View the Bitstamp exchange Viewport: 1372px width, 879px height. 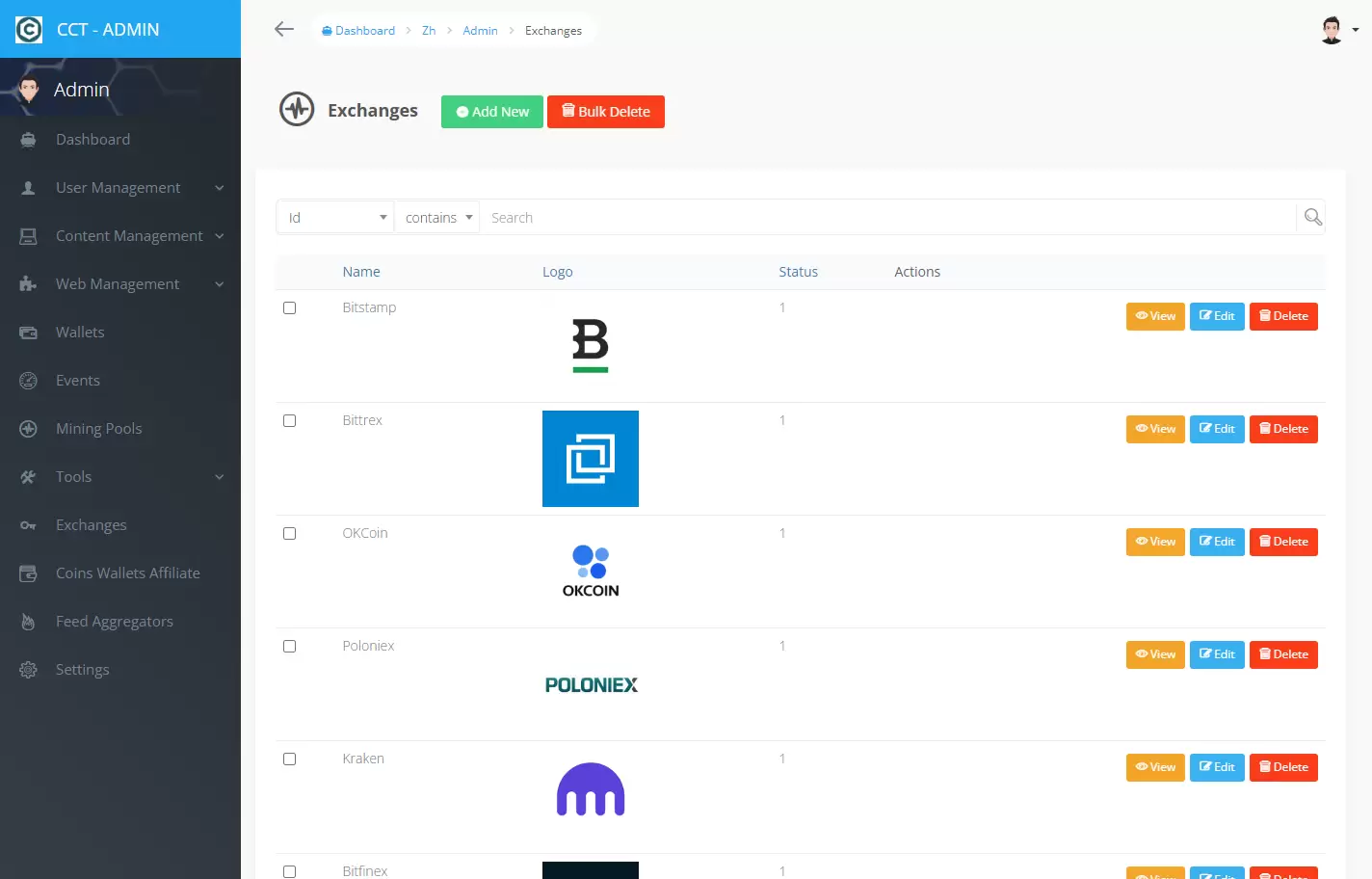[1155, 316]
